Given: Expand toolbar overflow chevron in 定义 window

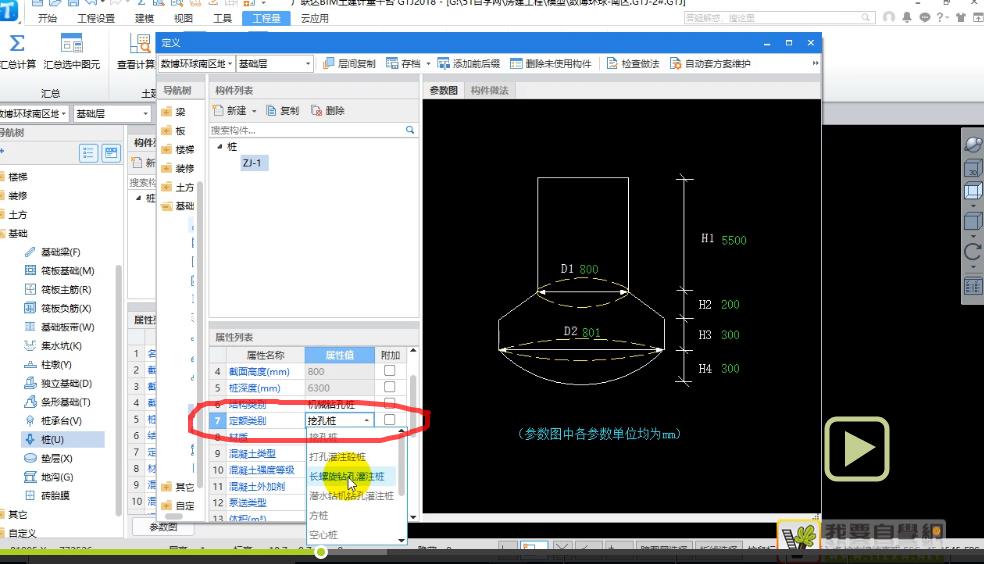Looking at the screenshot, I should click(815, 63).
